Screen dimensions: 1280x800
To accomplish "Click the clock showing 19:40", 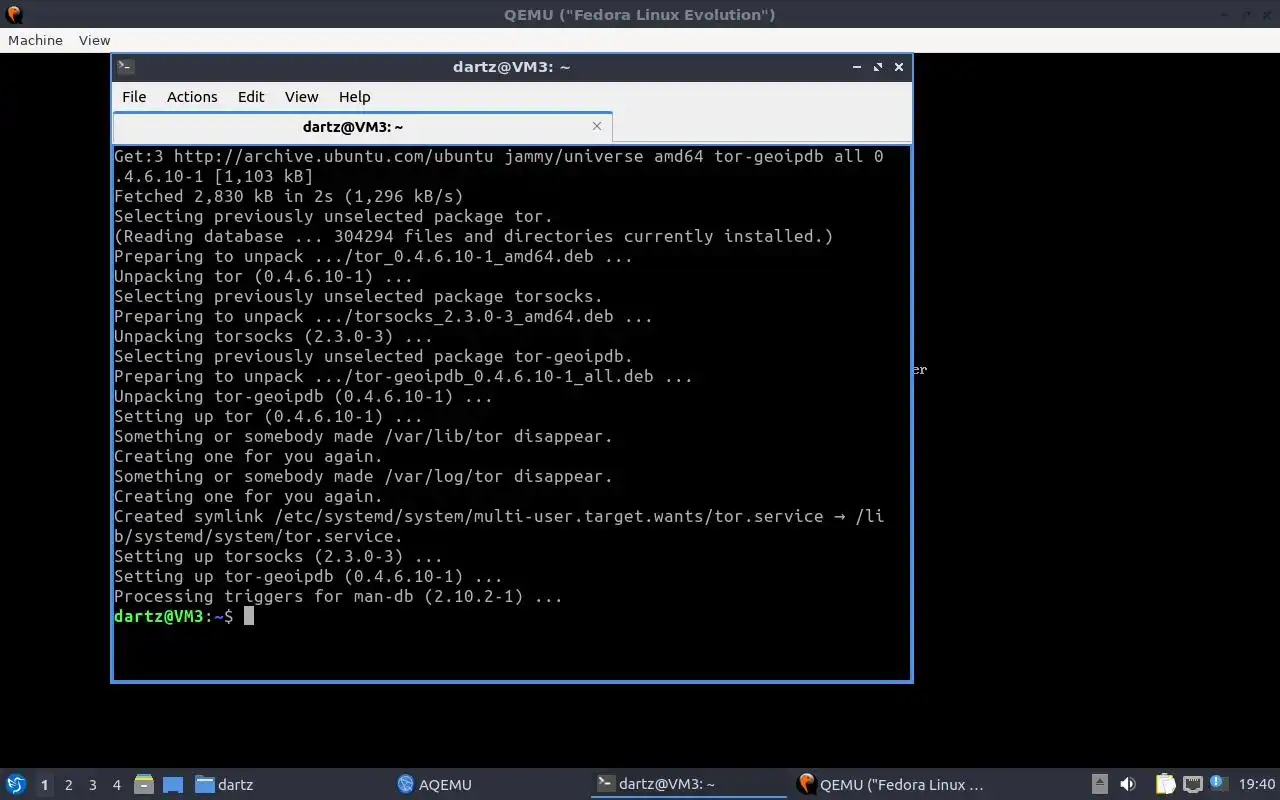I will click(1256, 785).
